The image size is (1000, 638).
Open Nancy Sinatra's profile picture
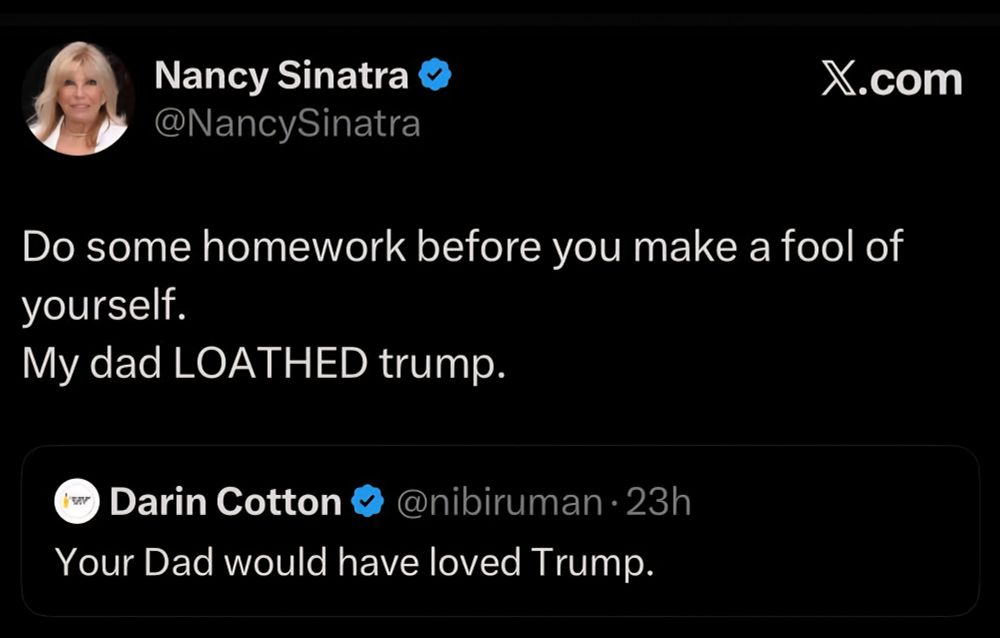[78, 98]
